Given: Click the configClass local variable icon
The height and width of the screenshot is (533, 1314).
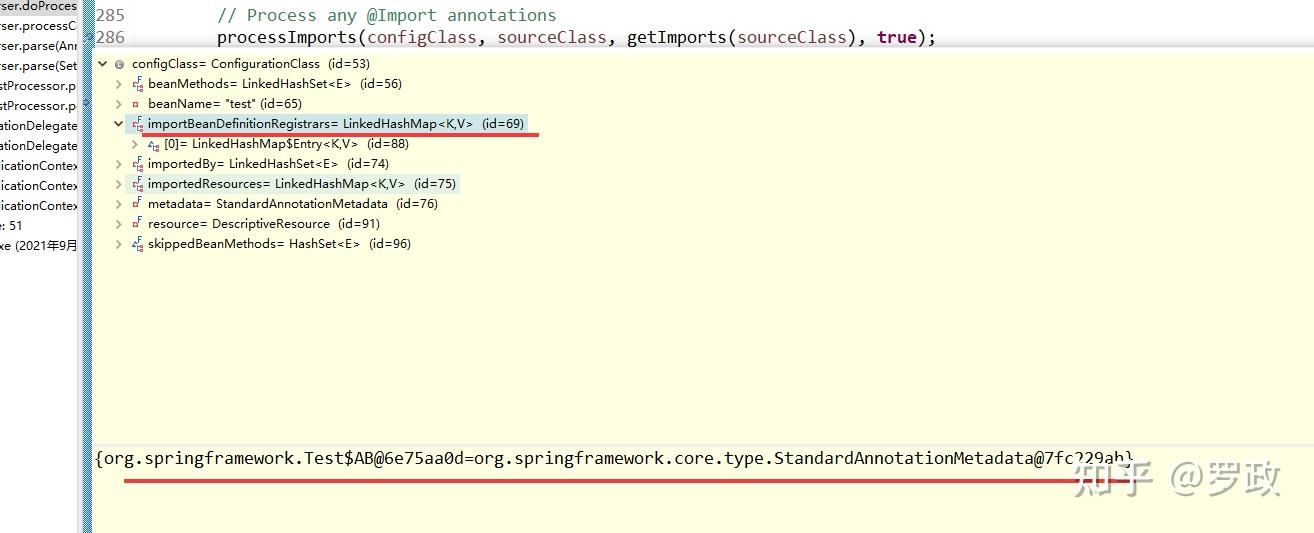Looking at the screenshot, I should (x=120, y=64).
